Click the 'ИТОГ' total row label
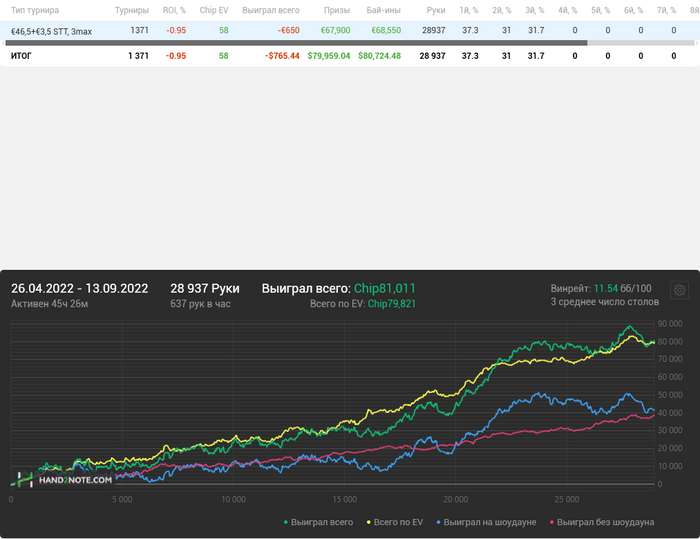This screenshot has height=539, width=700. click(21, 56)
